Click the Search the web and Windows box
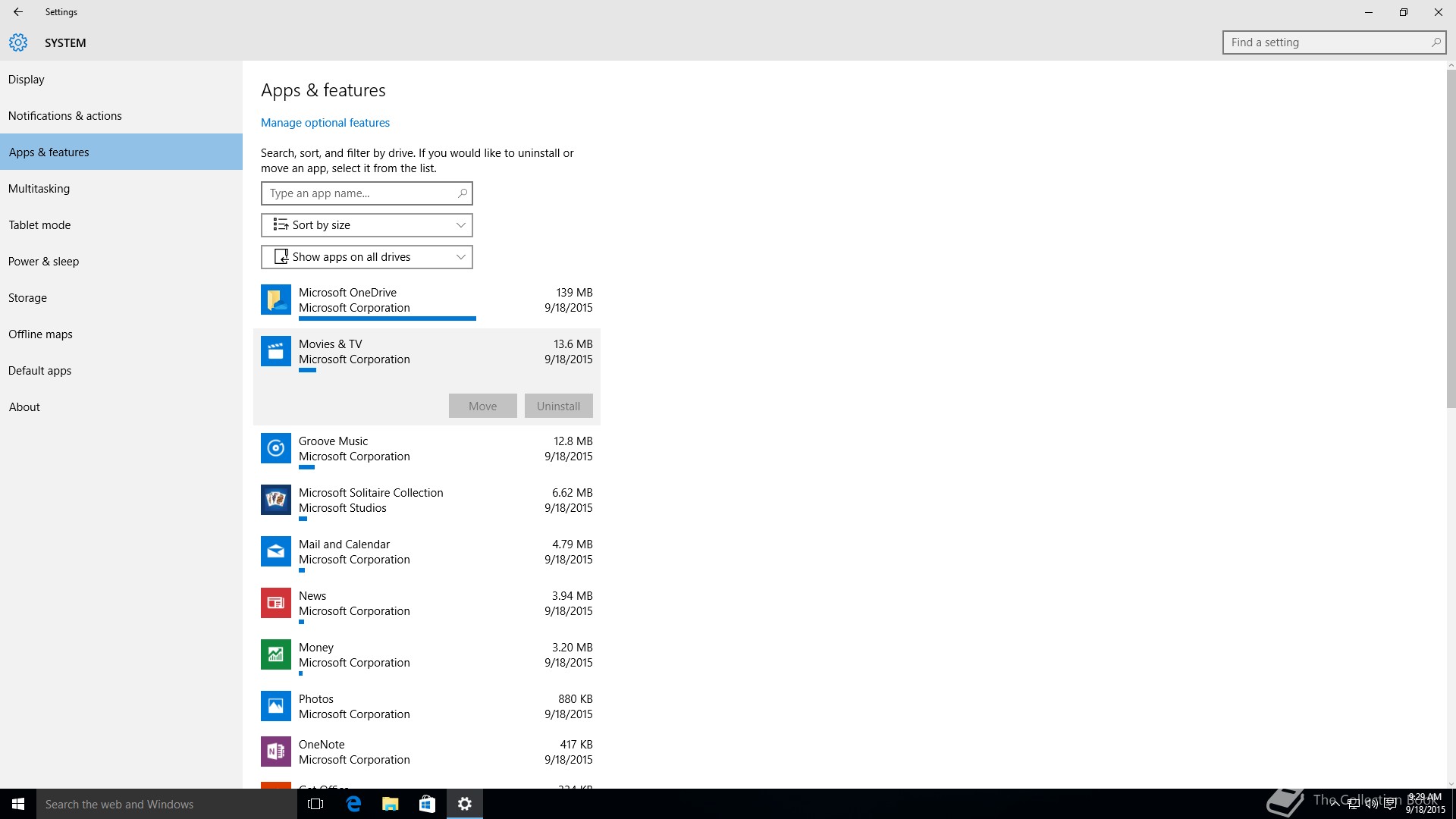This screenshot has height=819, width=1456. pyautogui.click(x=167, y=804)
